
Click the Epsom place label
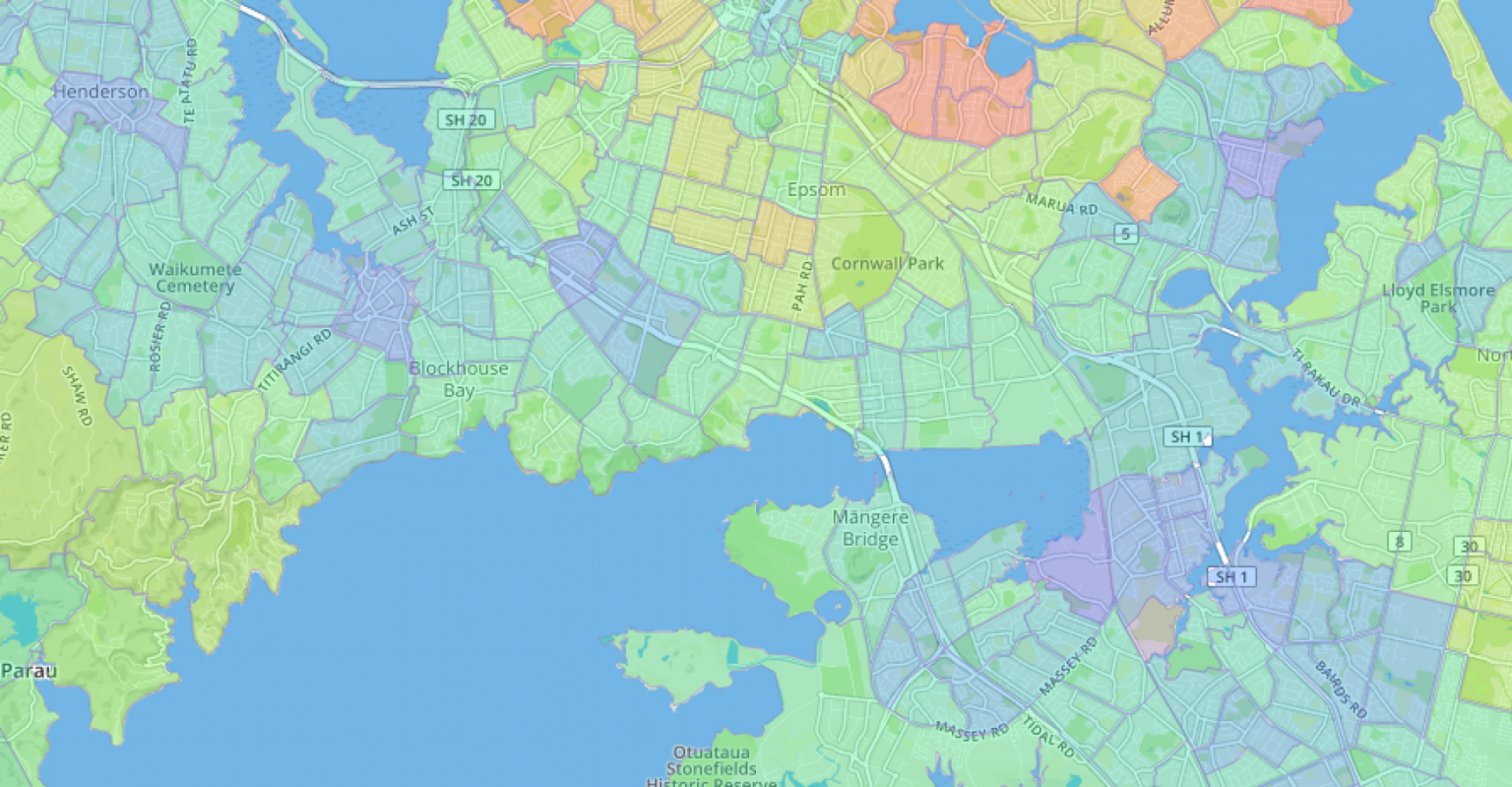click(816, 189)
